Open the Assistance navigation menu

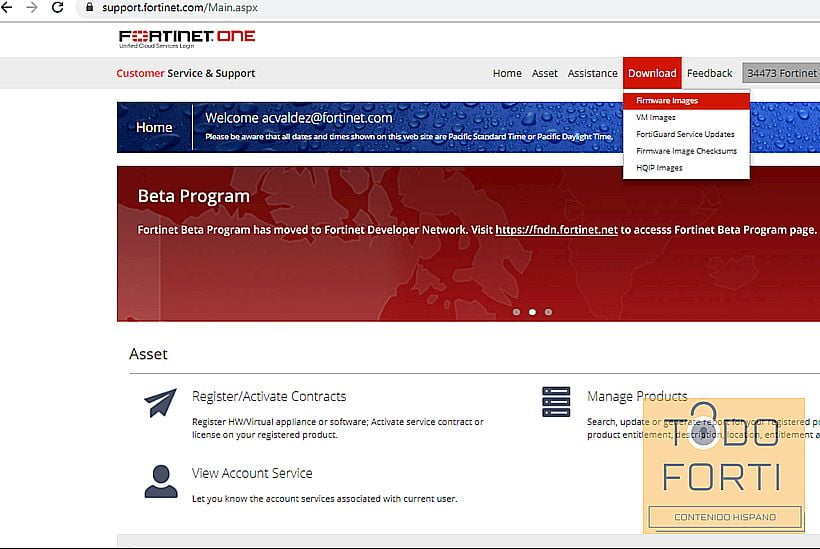click(593, 73)
